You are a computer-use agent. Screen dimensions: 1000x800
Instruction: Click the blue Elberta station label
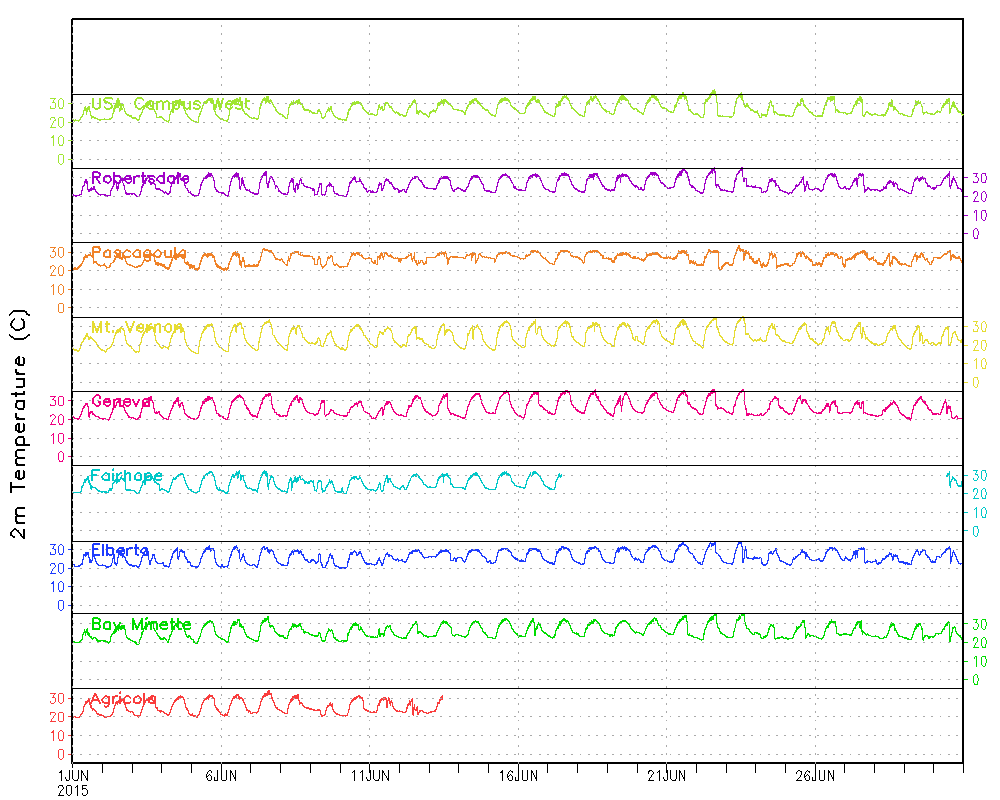(x=120, y=550)
